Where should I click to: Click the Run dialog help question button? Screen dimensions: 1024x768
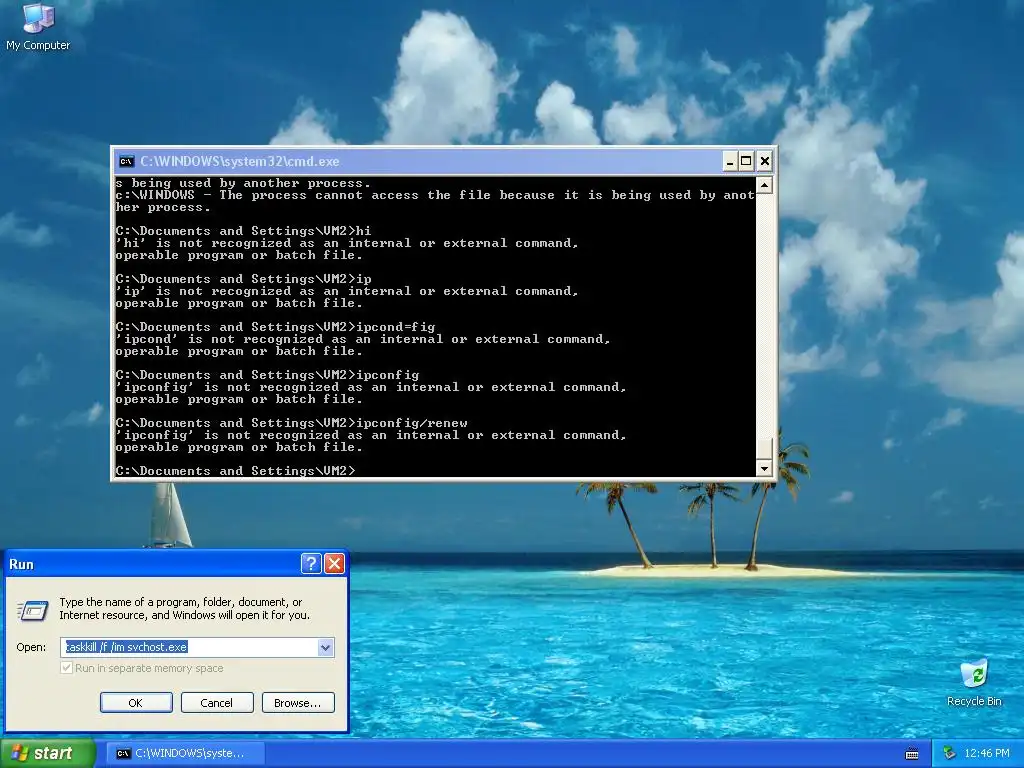311,564
